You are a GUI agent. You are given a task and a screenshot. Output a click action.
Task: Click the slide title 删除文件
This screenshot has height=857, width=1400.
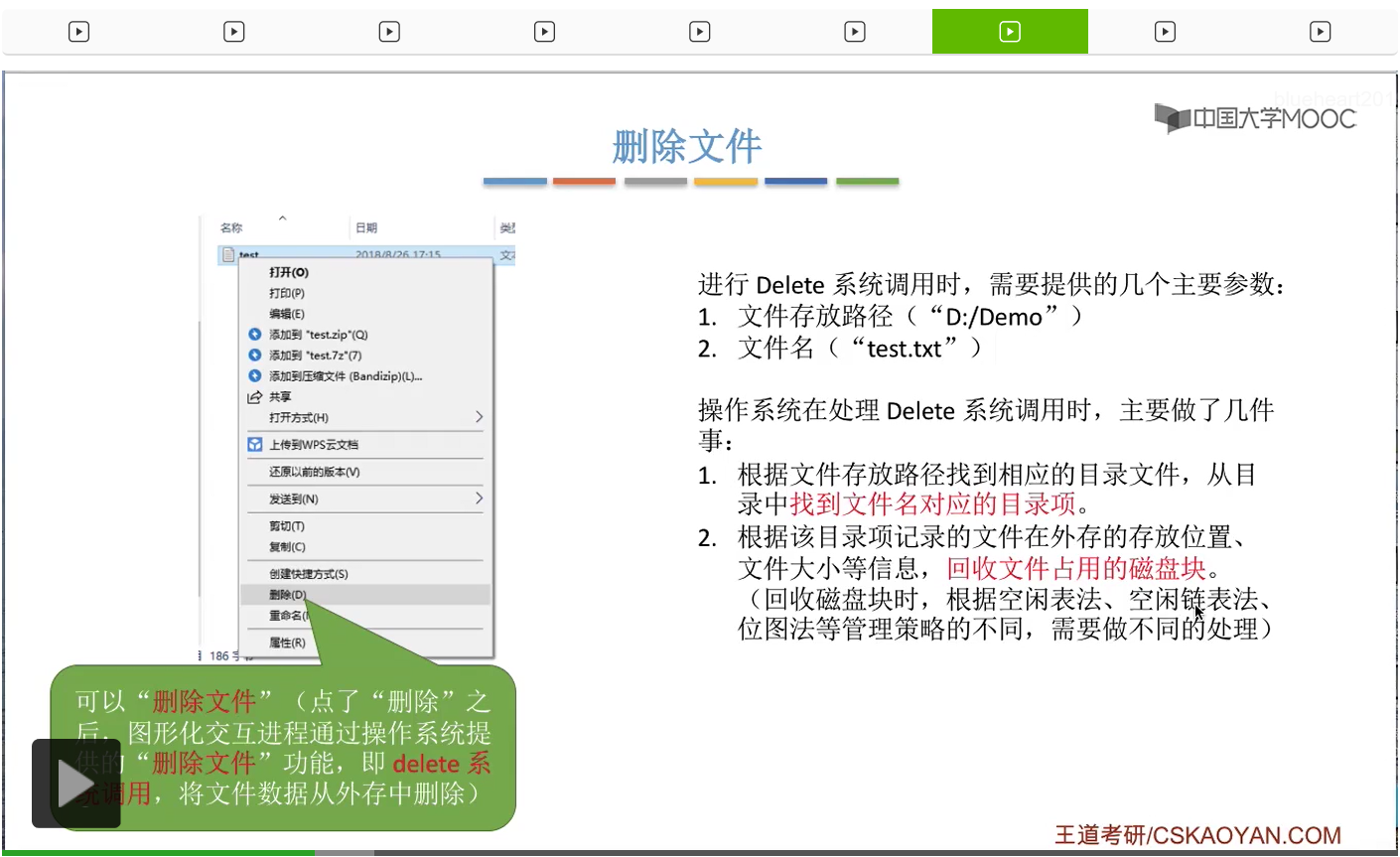(x=687, y=147)
